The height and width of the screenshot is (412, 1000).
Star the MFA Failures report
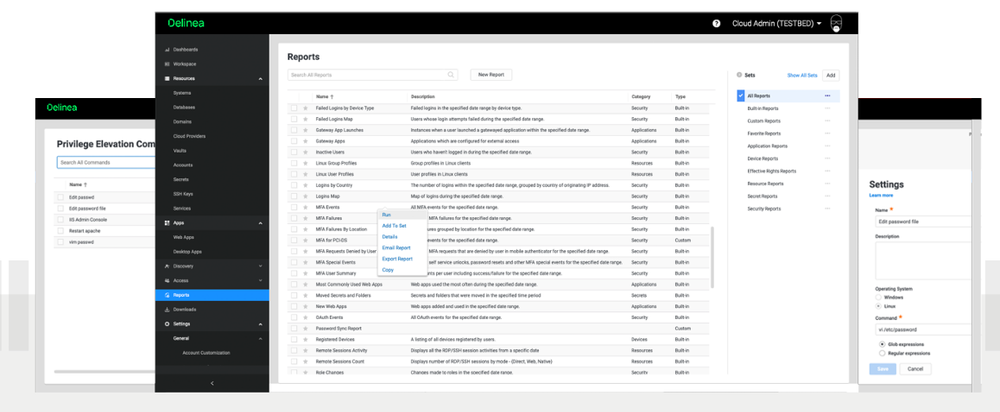[x=305, y=218]
